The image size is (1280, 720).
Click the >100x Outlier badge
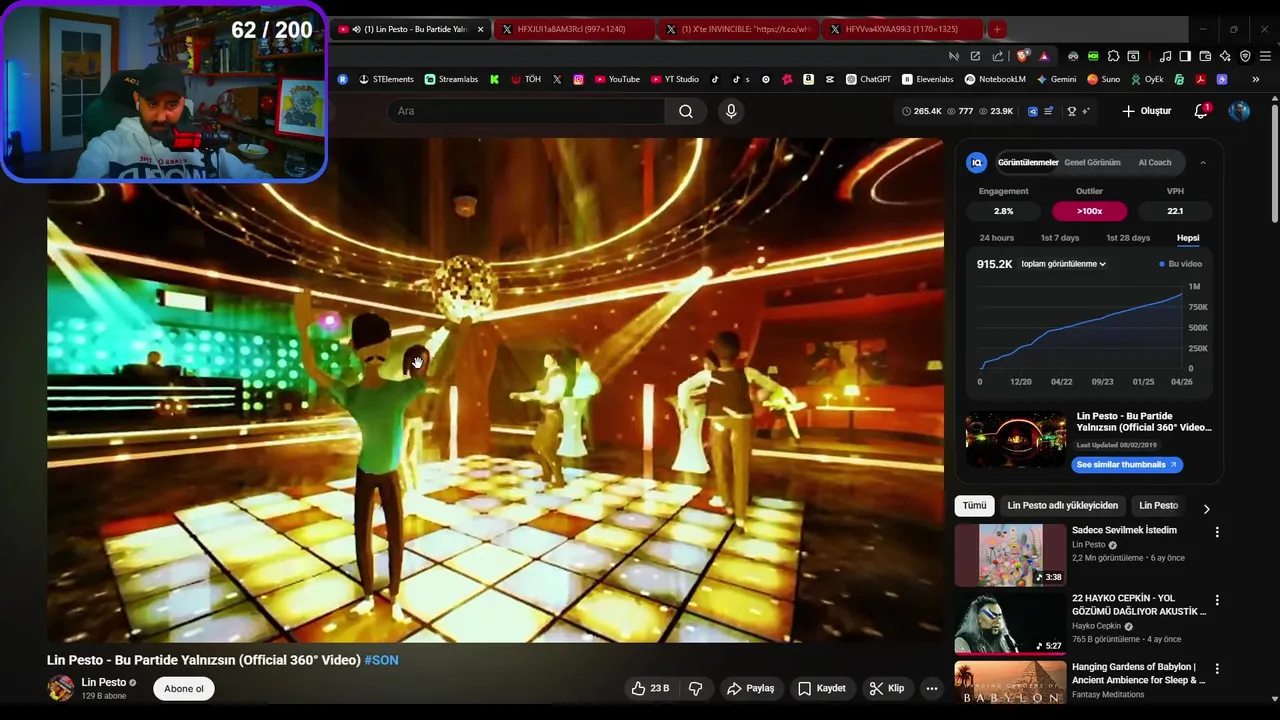pos(1089,211)
